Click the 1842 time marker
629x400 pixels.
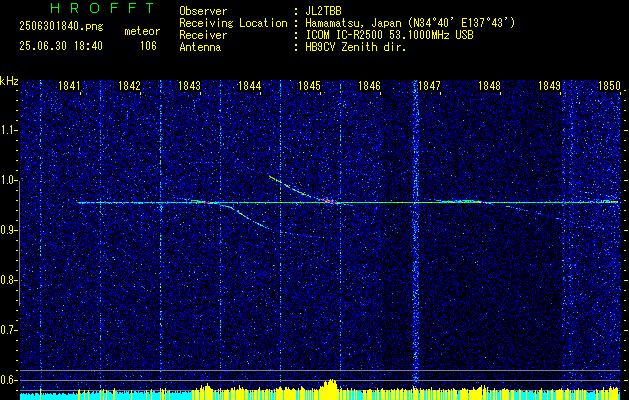tap(130, 85)
